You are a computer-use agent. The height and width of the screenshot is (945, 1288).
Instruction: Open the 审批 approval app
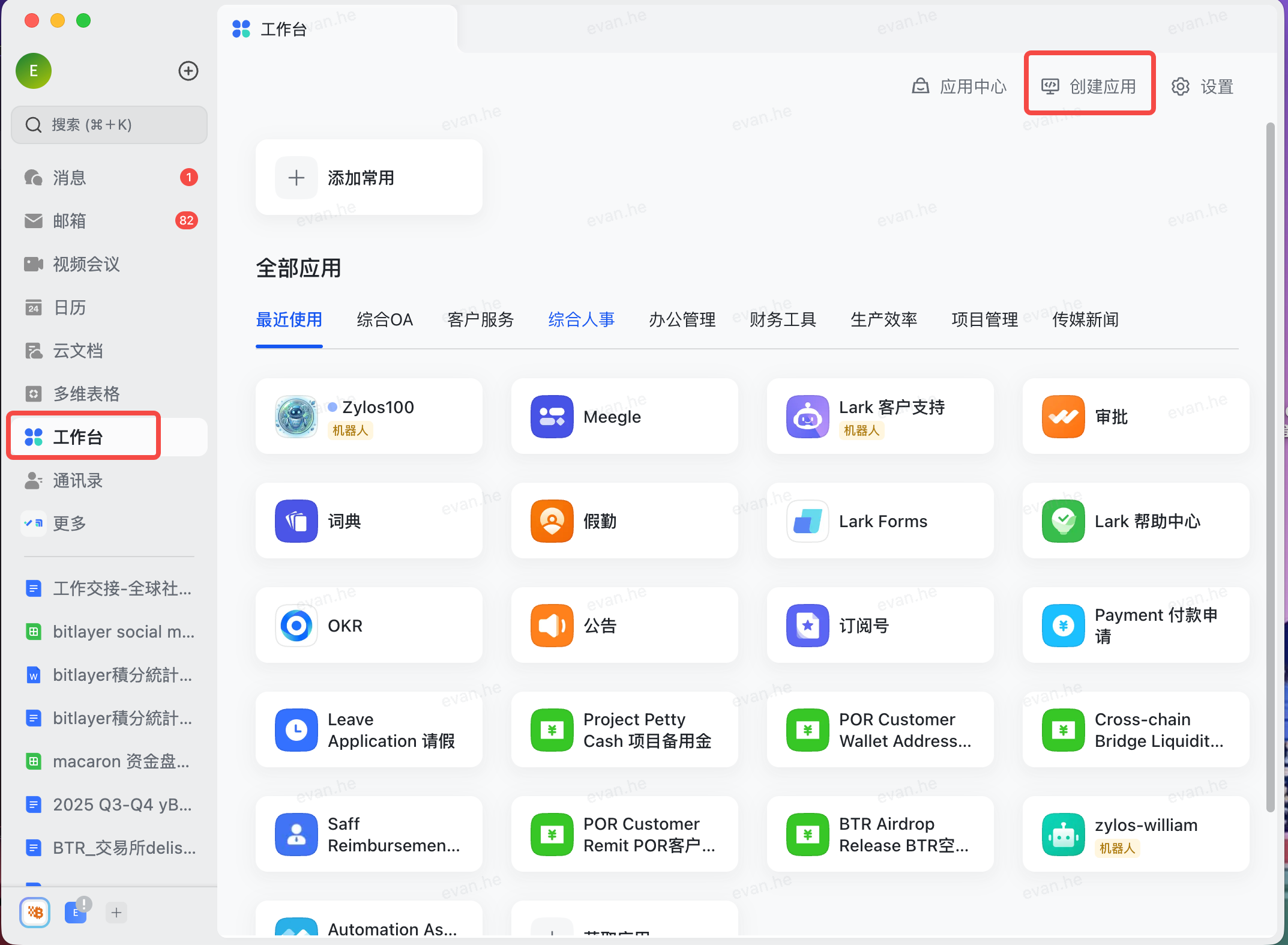coord(1135,417)
